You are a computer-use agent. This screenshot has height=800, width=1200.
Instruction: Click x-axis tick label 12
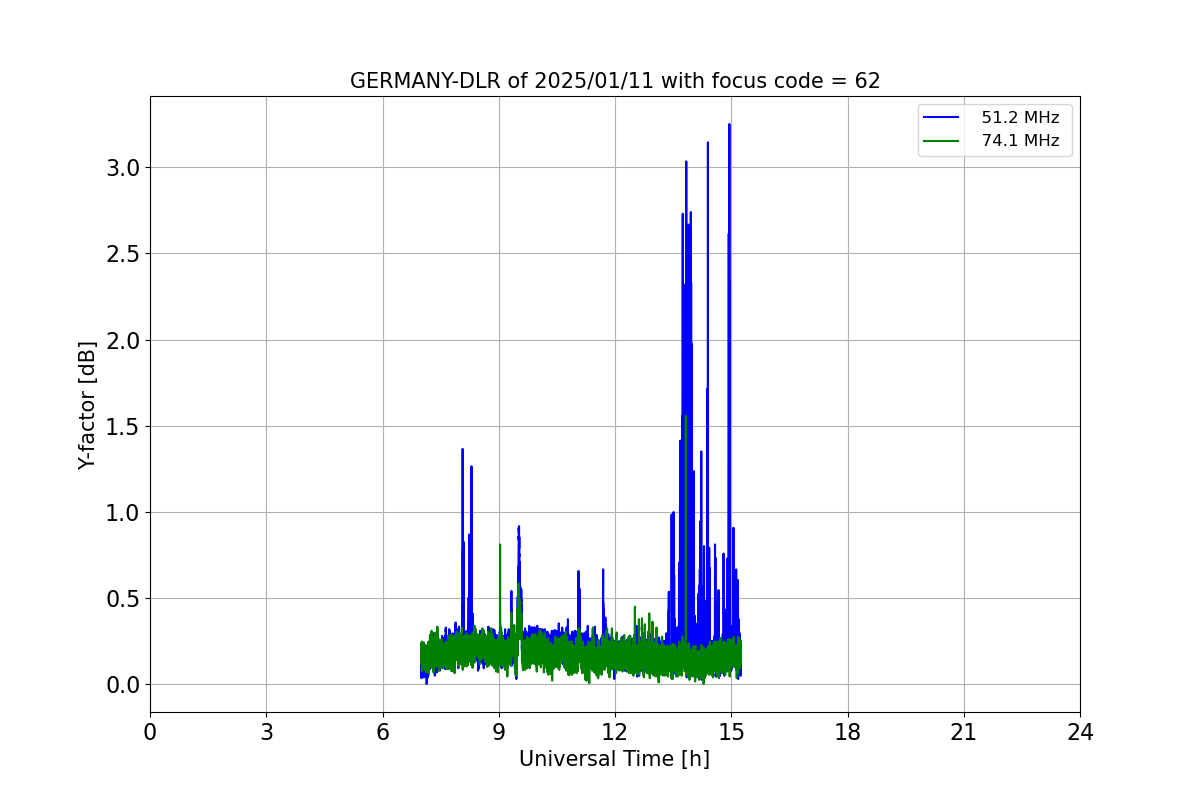point(615,732)
